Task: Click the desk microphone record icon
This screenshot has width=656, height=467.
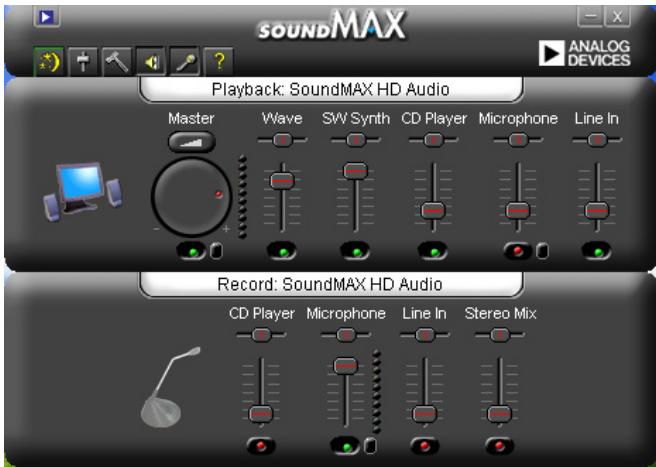Action: point(169,387)
